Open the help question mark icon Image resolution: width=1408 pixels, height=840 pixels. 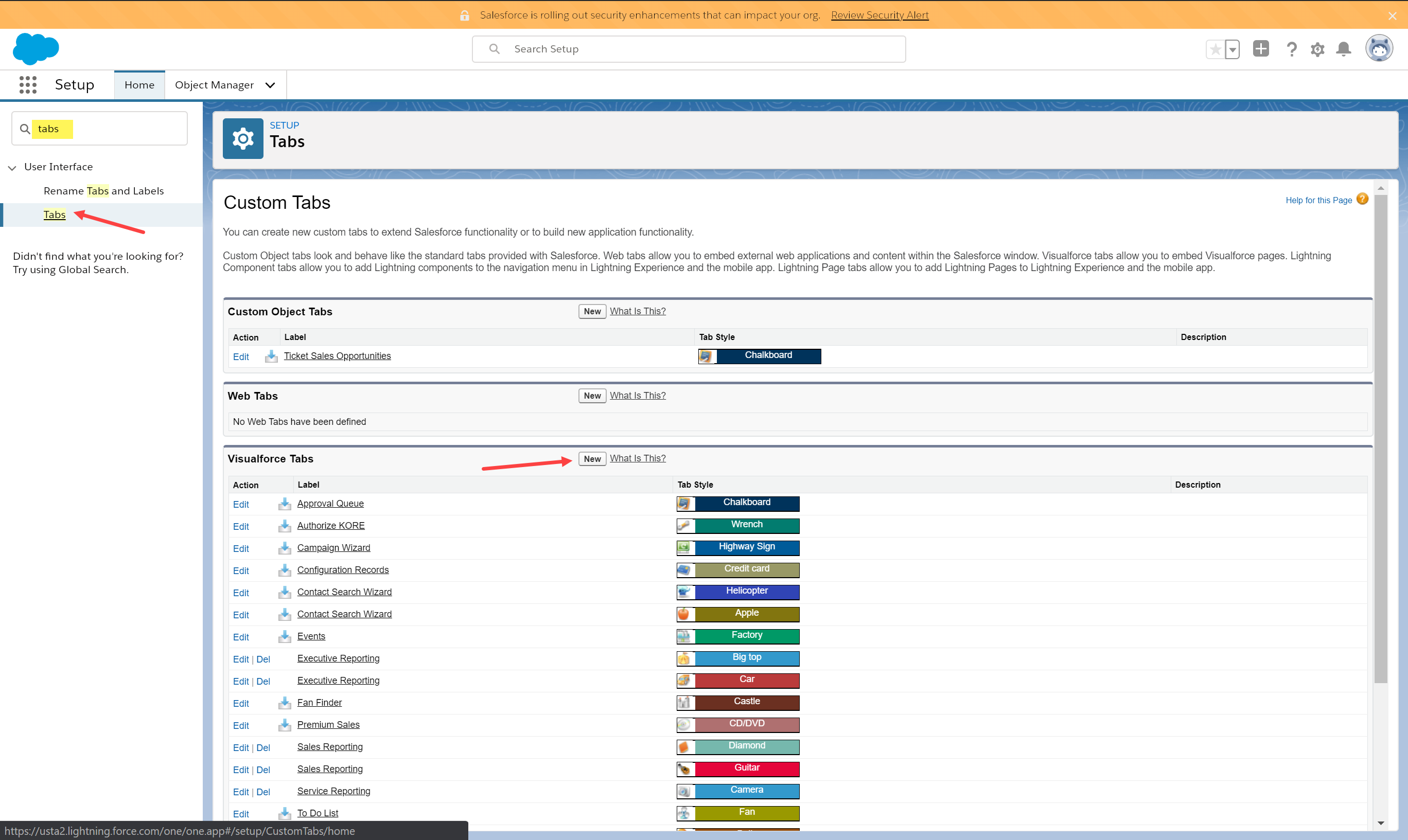(1291, 49)
